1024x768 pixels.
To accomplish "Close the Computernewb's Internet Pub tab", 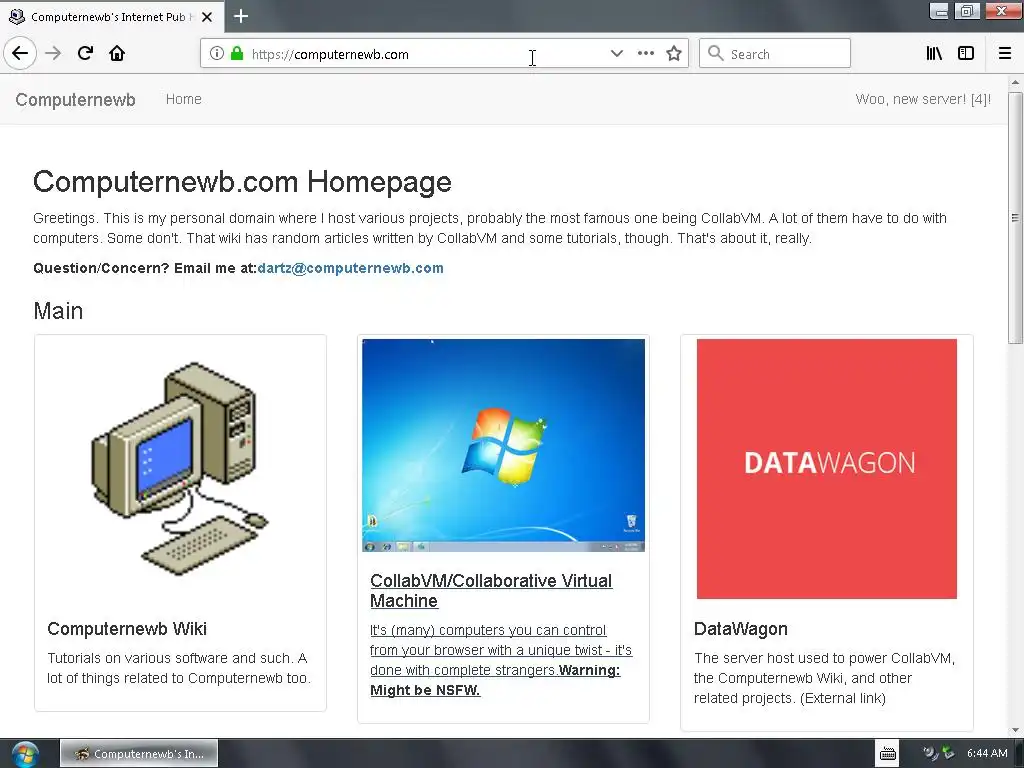I will click(x=207, y=17).
